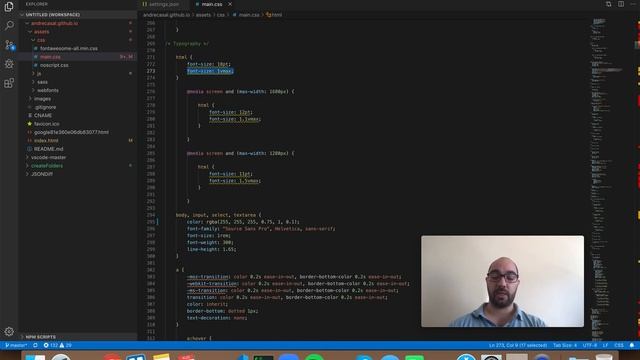640x360 pixels.
Task: Click the rgba color value on line 295
Action: [x=253, y=222]
